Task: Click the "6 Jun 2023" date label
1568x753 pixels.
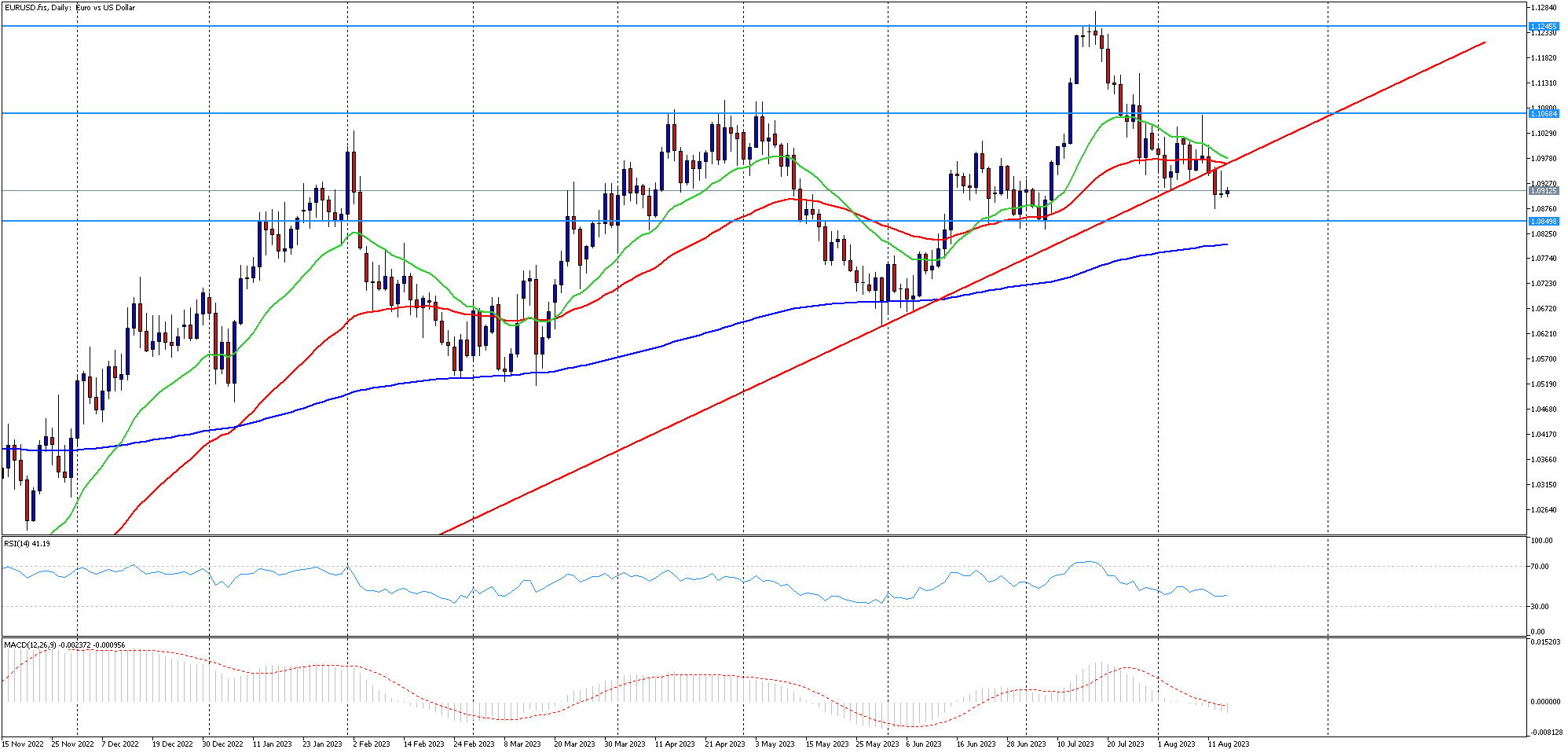Action: pos(924,744)
